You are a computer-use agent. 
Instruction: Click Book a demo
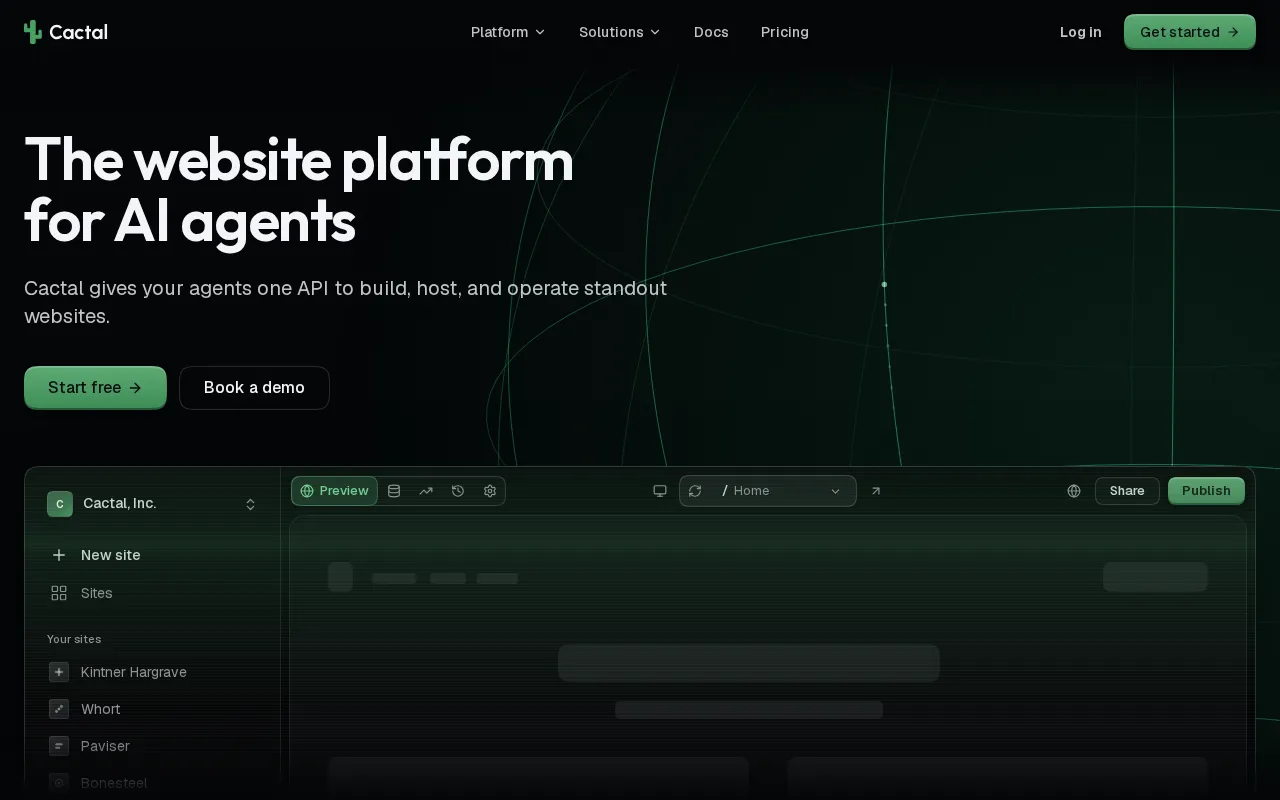(x=254, y=387)
